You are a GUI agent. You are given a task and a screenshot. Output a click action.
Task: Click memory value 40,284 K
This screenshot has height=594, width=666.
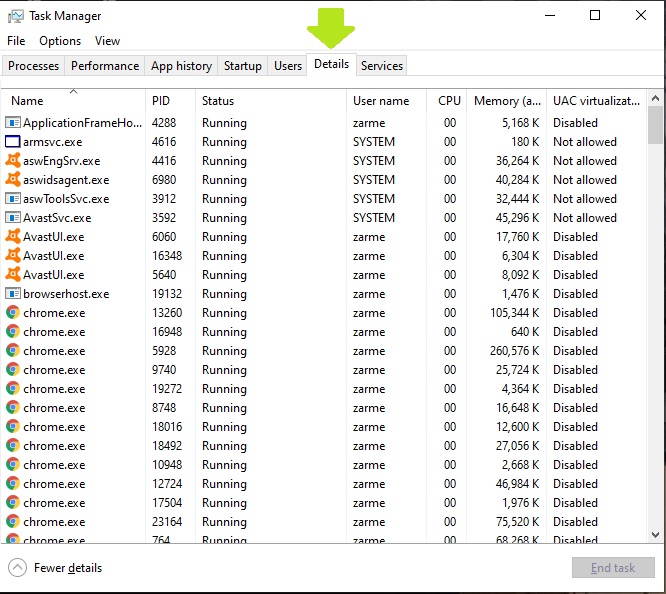[517, 180]
